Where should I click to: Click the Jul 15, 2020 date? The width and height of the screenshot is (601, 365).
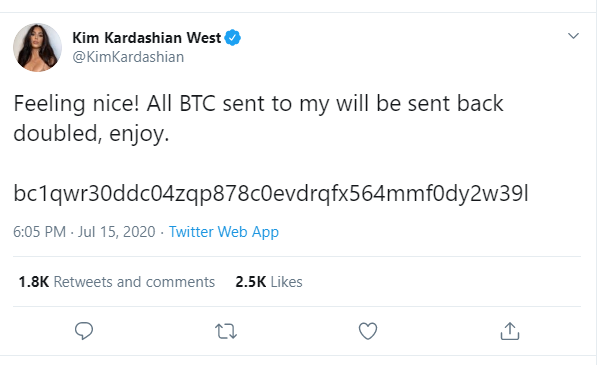pyautogui.click(x=117, y=232)
